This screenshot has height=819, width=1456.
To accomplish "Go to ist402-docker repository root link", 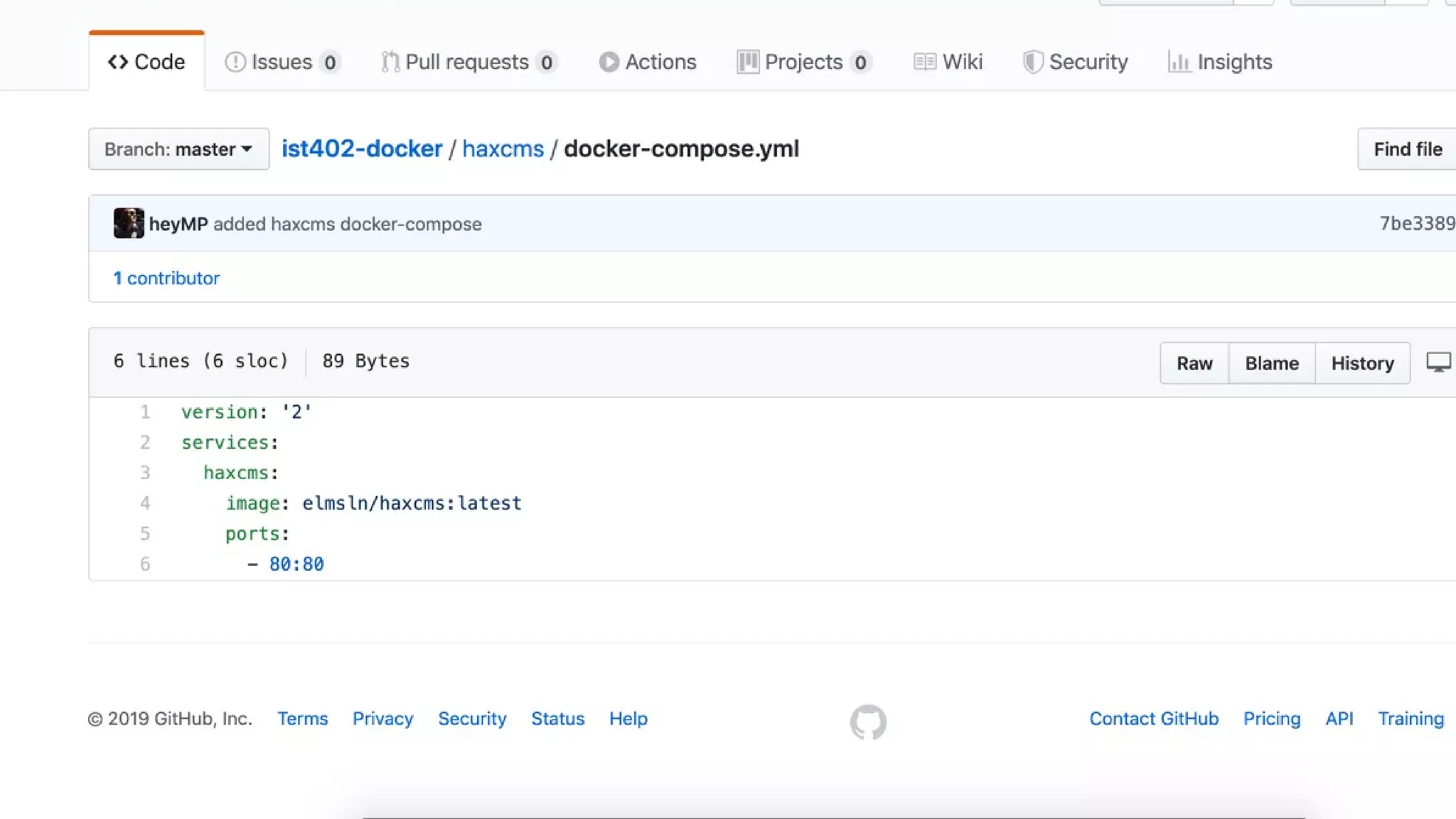I will [362, 149].
